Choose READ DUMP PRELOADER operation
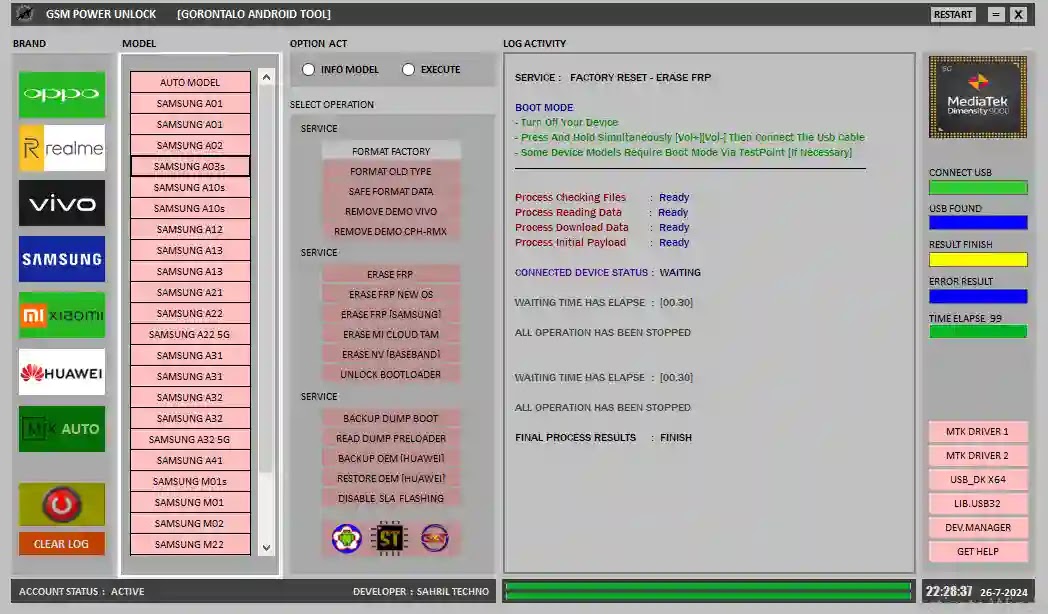 [391, 438]
